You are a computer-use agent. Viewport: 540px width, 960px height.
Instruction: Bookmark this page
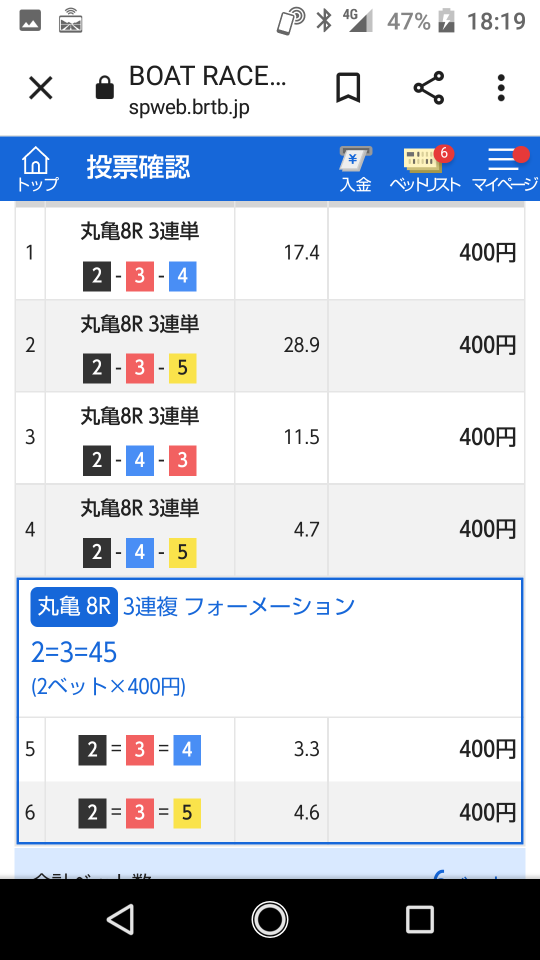tap(348, 88)
